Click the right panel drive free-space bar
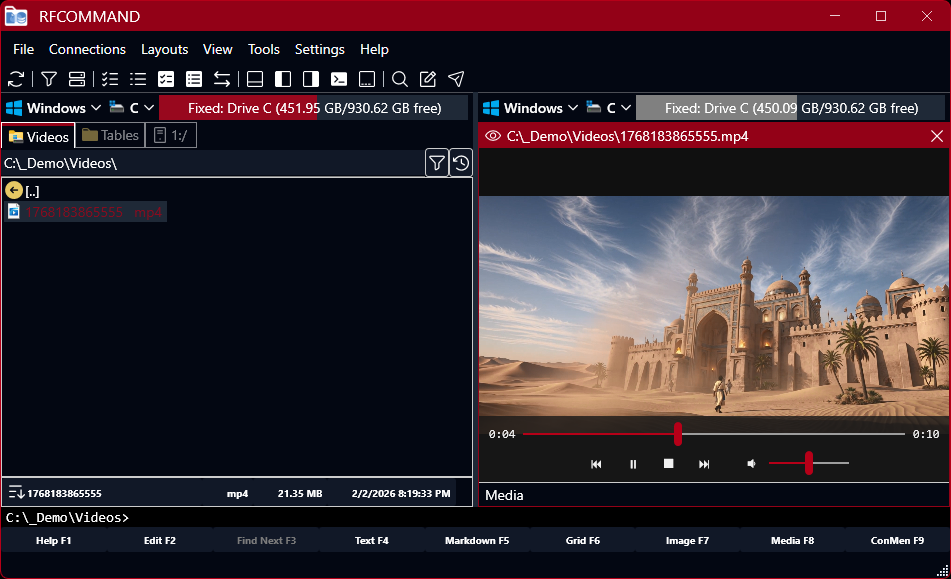This screenshot has width=951, height=579. coord(790,108)
